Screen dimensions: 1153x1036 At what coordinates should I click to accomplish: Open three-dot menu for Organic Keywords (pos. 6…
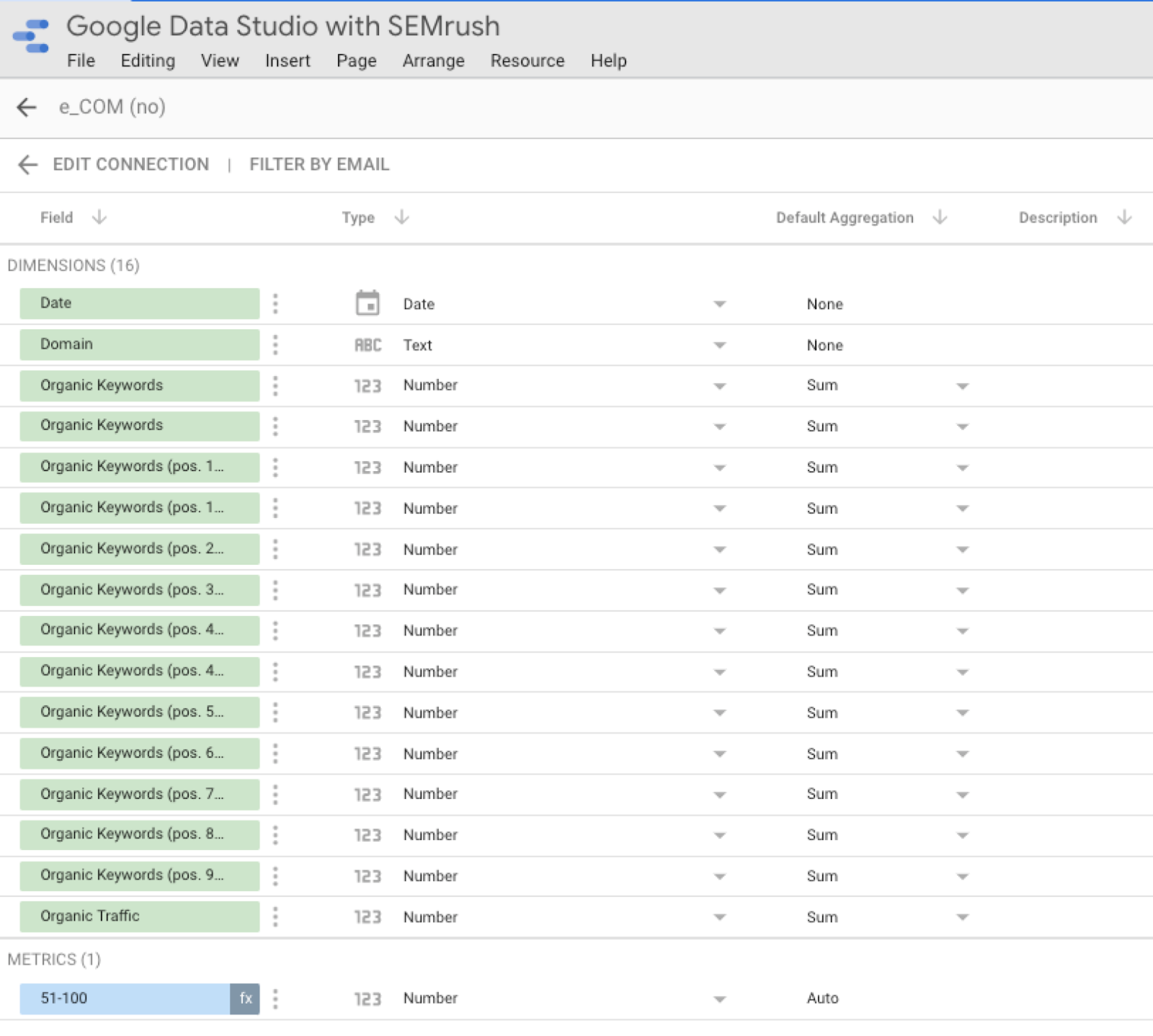coord(275,754)
